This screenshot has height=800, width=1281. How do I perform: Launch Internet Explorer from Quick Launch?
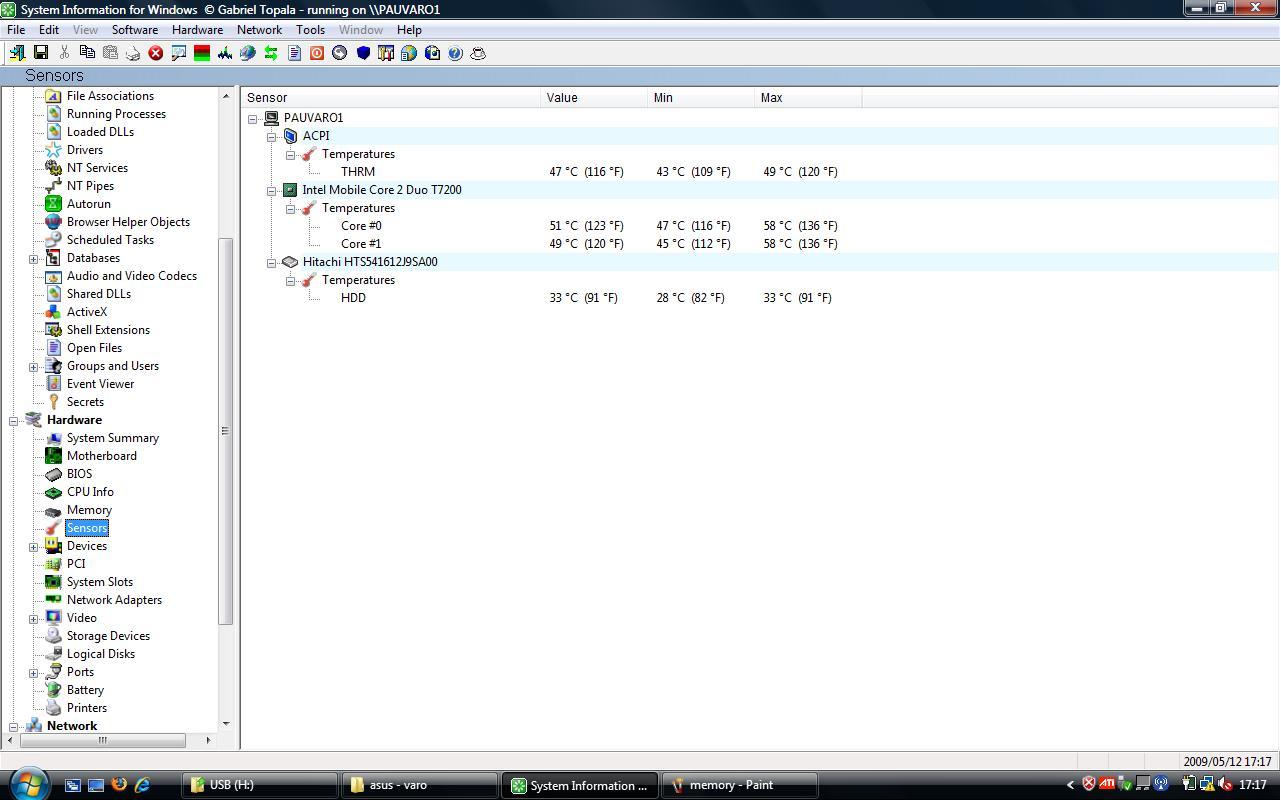click(142, 785)
